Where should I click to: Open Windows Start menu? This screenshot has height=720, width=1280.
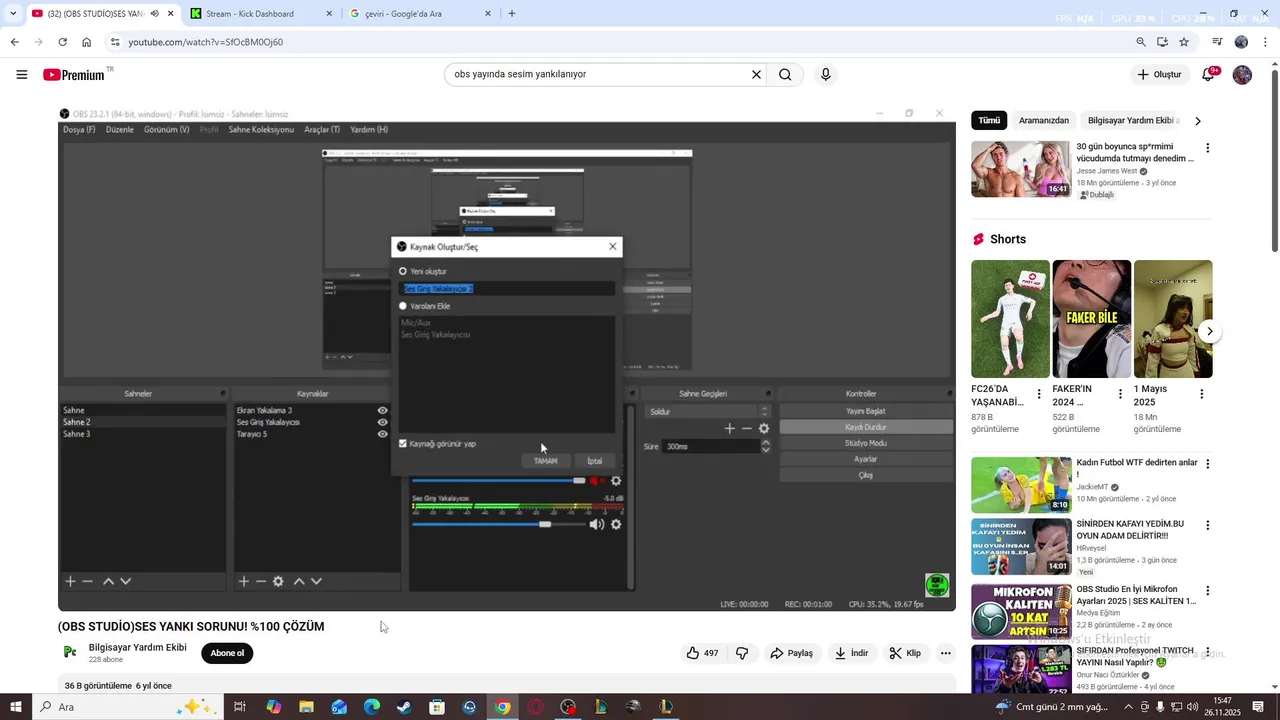click(x=15, y=707)
